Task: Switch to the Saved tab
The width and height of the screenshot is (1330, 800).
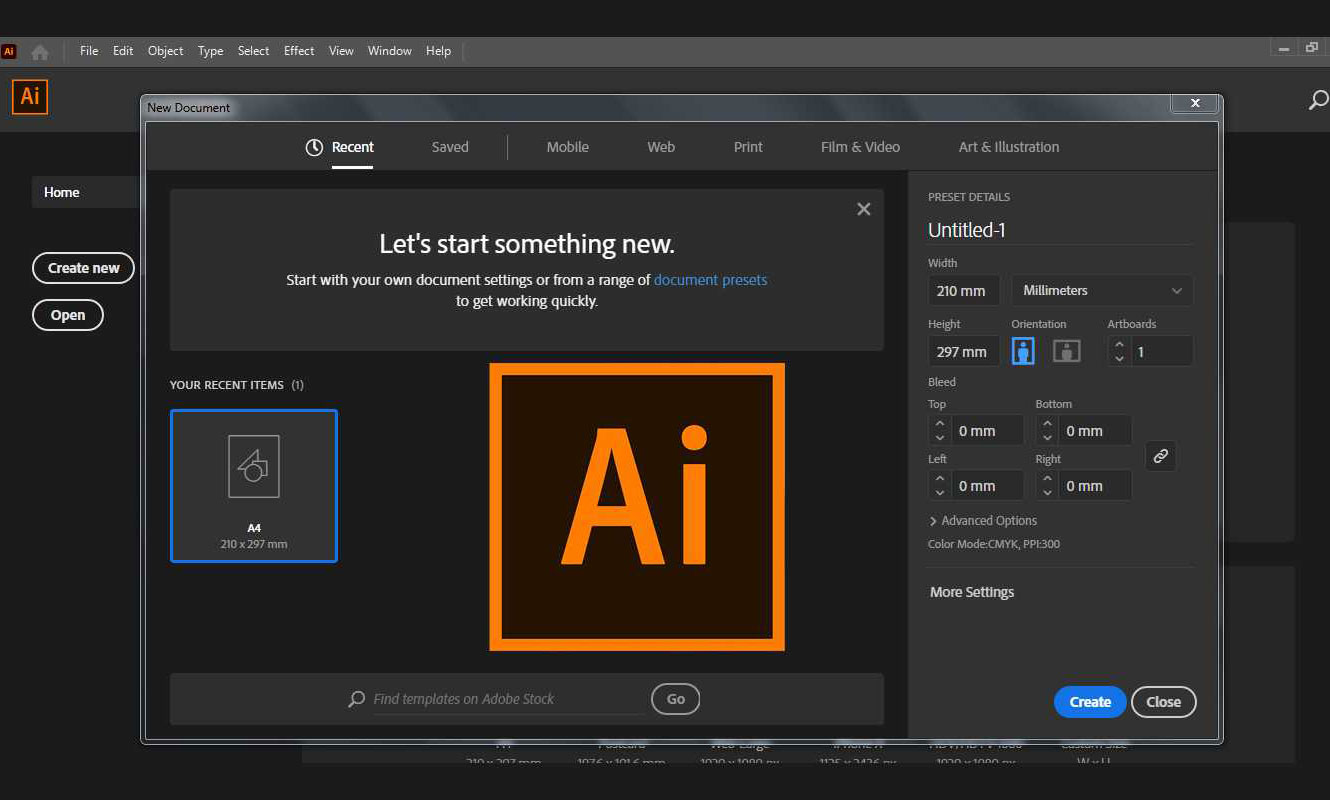Action: (x=450, y=147)
